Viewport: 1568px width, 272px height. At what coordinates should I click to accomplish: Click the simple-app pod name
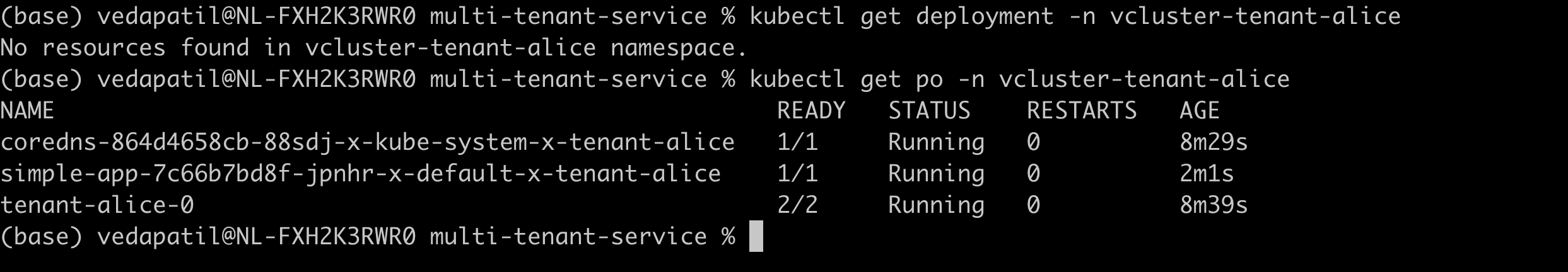(360, 174)
